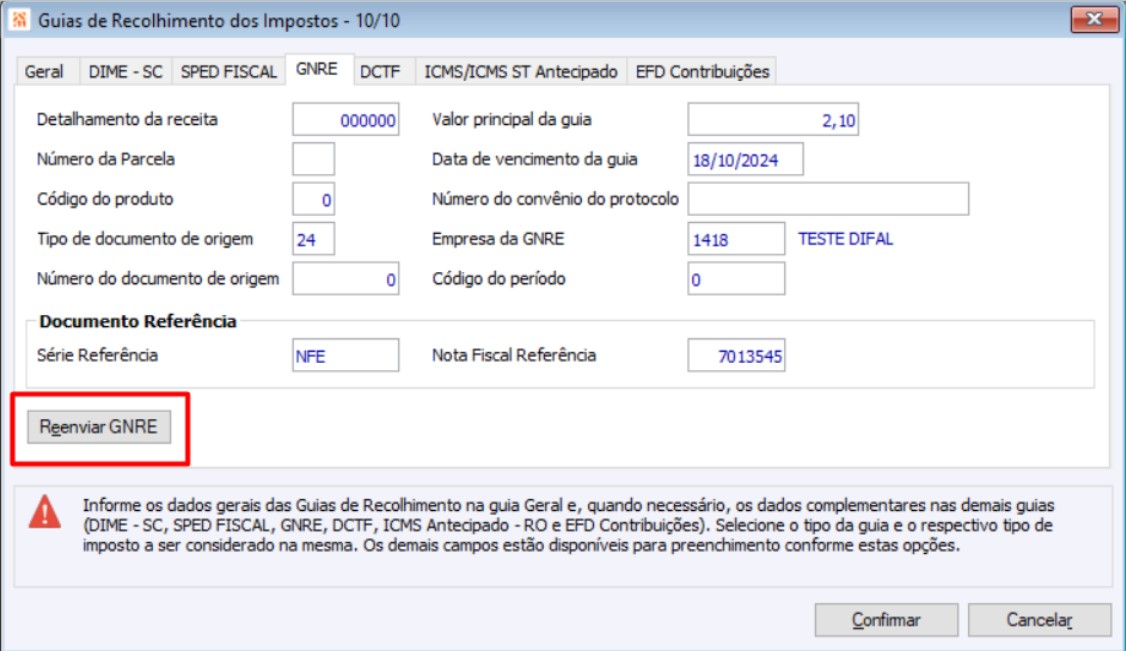This screenshot has width=1126, height=651.
Task: Click the Cancelar button
Action: 1039,620
